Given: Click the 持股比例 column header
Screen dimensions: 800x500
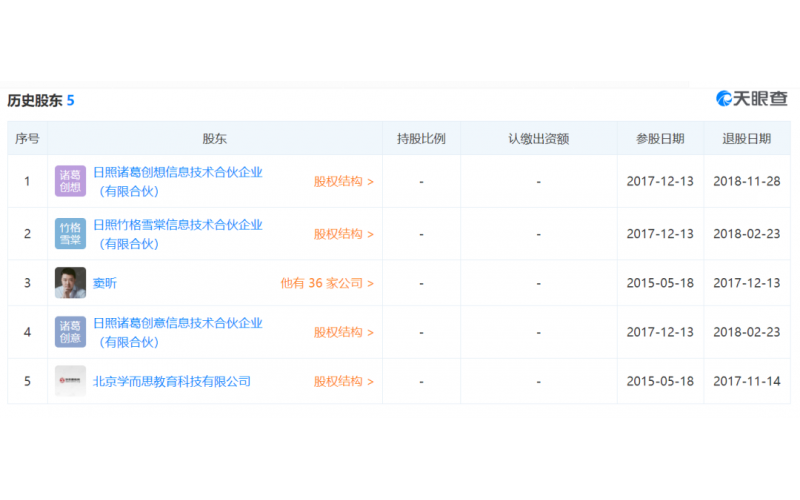Looking at the screenshot, I should tap(421, 139).
